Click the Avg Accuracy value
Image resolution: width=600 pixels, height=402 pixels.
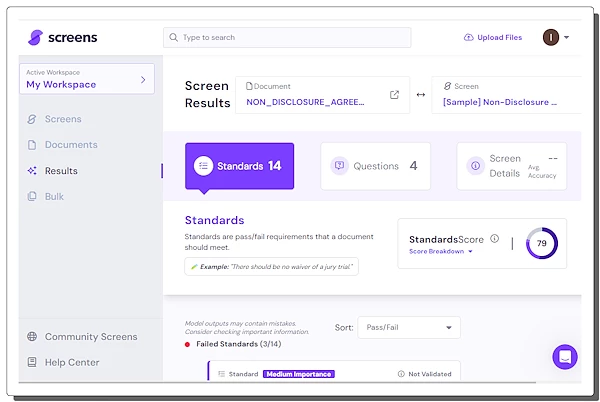pyautogui.click(x=553, y=158)
